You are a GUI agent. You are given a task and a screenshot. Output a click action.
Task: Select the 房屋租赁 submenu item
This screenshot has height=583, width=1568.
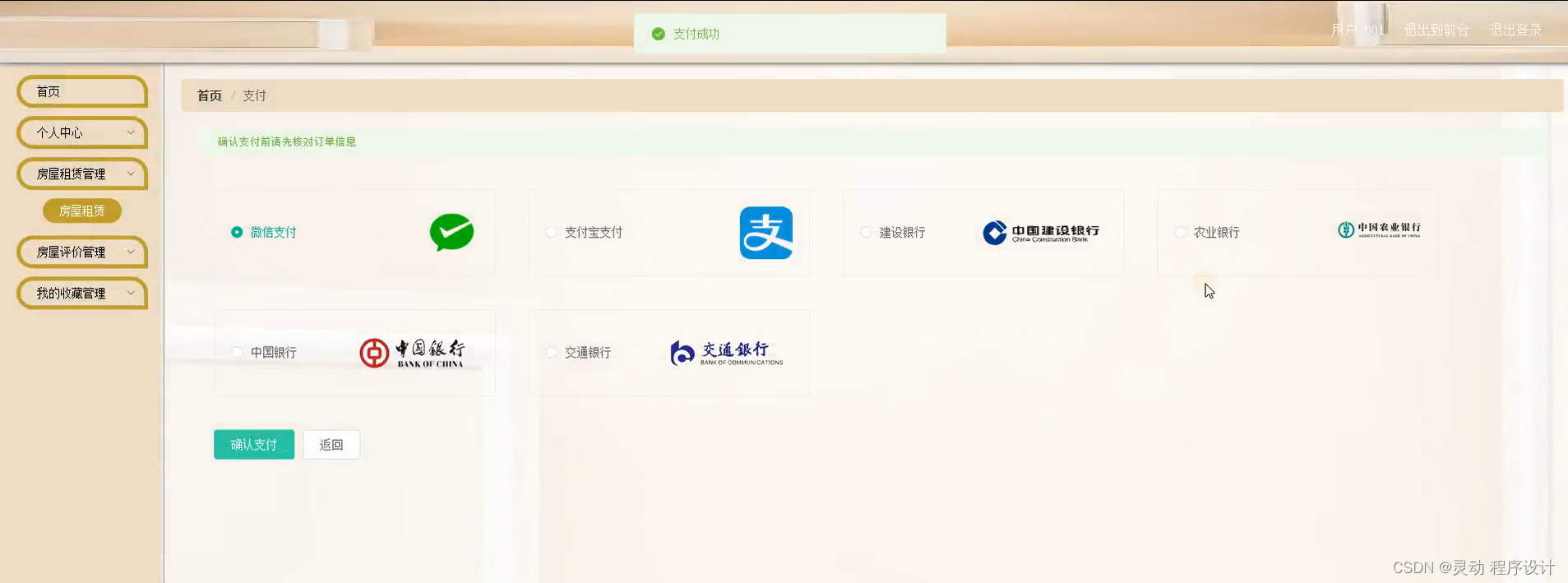pyautogui.click(x=82, y=211)
